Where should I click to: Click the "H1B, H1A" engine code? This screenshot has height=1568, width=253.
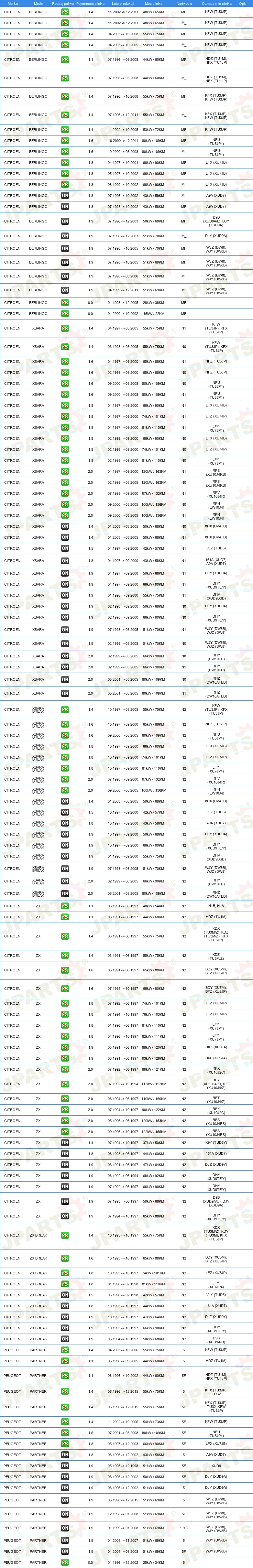coord(216,906)
